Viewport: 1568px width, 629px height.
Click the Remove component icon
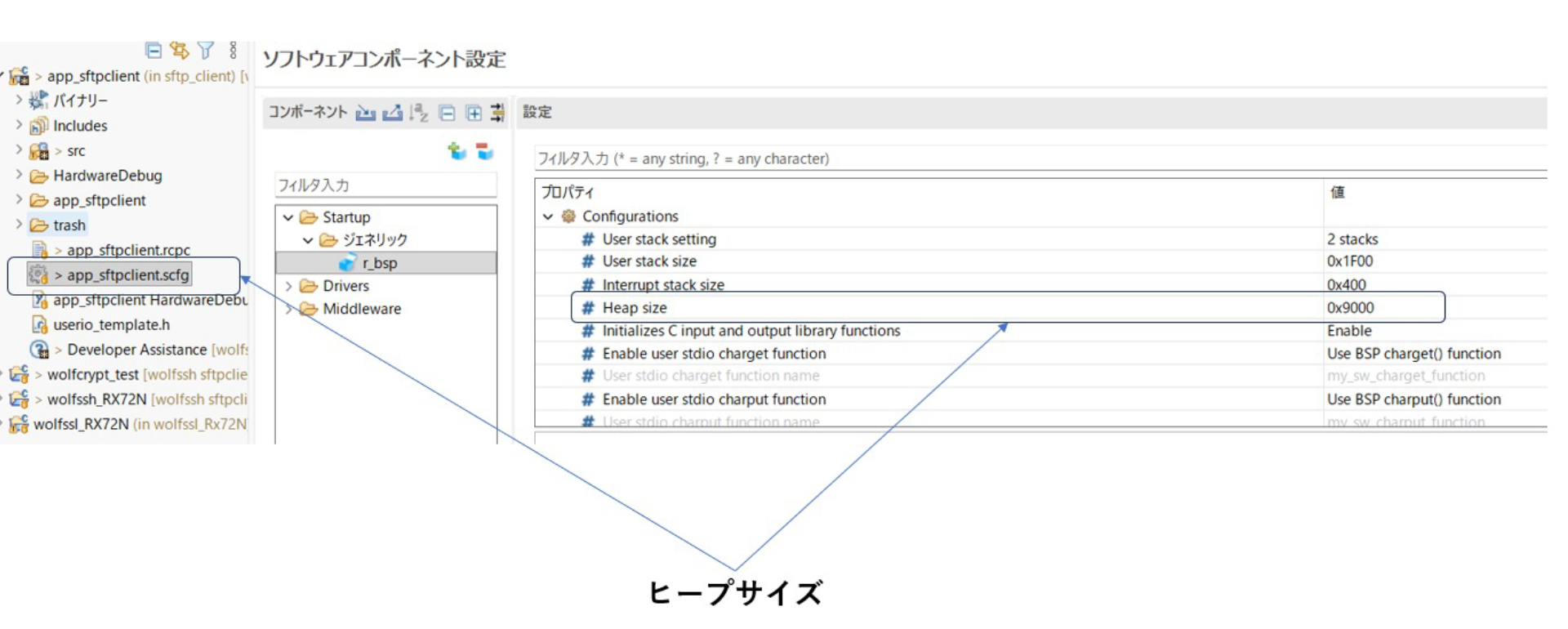coord(484,151)
